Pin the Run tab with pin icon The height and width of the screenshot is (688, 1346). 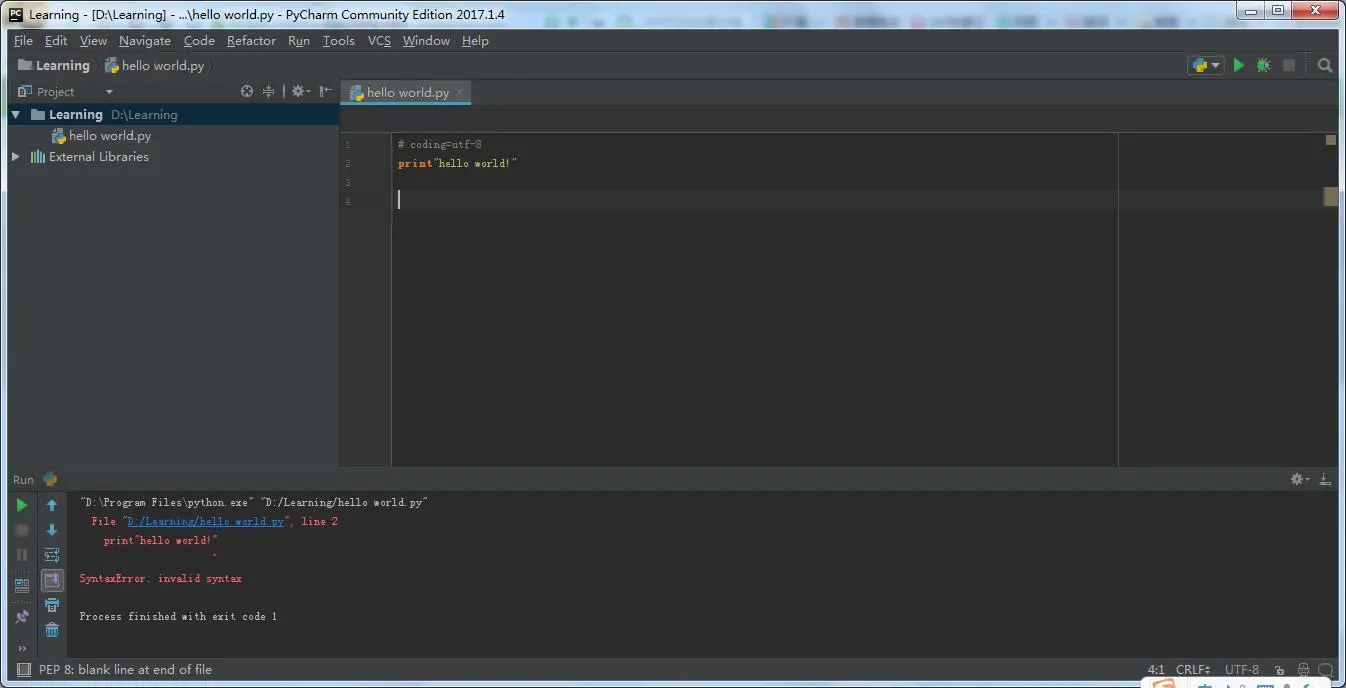tap(22, 617)
